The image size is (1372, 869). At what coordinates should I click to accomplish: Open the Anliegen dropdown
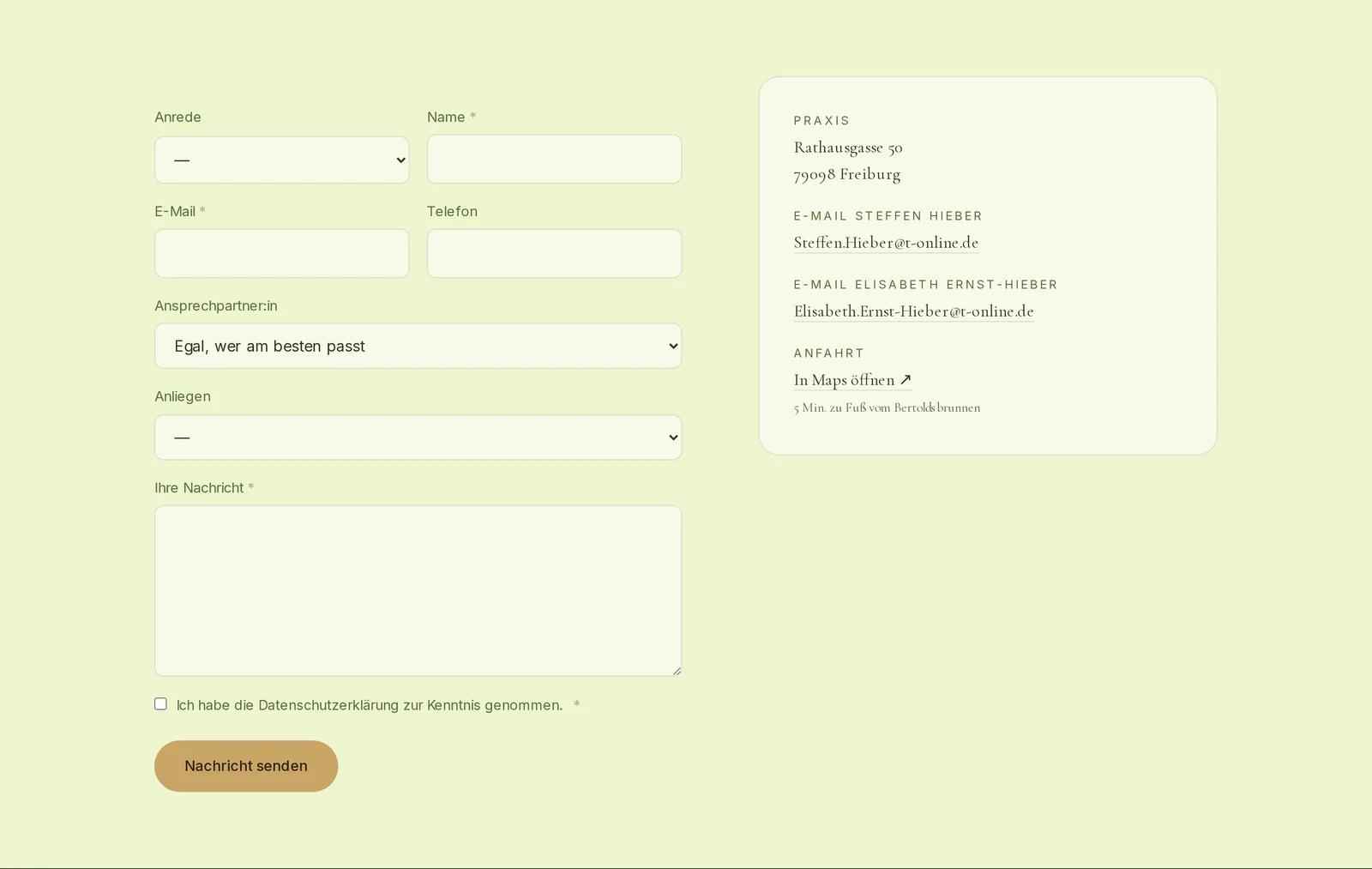418,438
